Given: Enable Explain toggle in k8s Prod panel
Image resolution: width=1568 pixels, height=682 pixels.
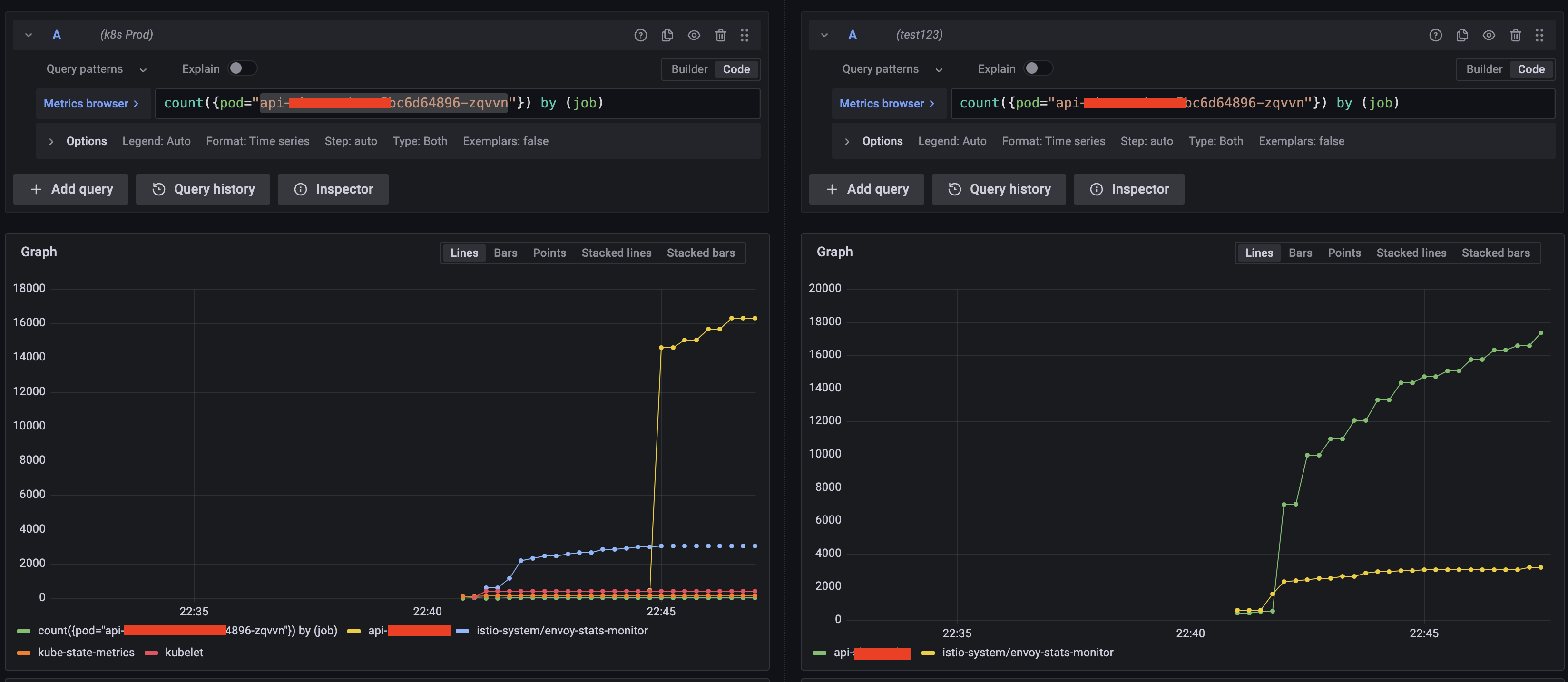Looking at the screenshot, I should [242, 68].
